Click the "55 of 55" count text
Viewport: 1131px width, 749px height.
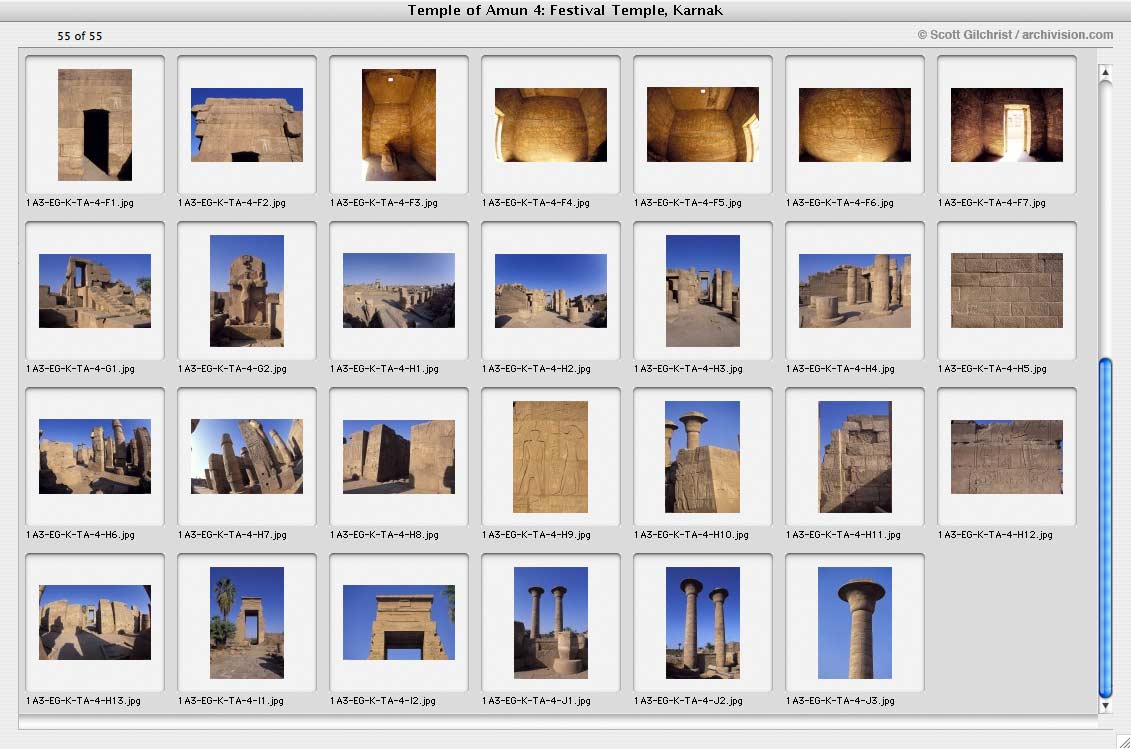(x=79, y=36)
